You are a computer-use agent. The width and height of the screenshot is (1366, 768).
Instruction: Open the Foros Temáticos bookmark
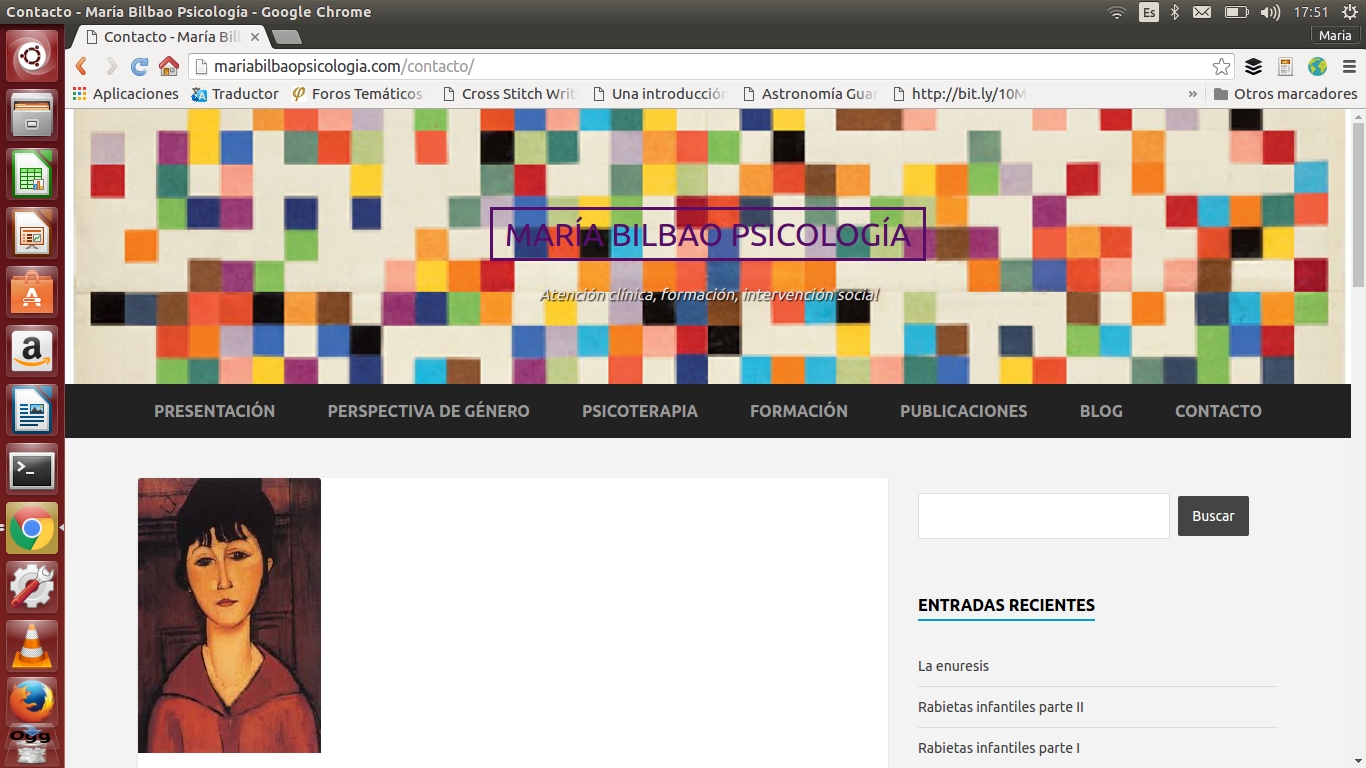[x=357, y=94]
